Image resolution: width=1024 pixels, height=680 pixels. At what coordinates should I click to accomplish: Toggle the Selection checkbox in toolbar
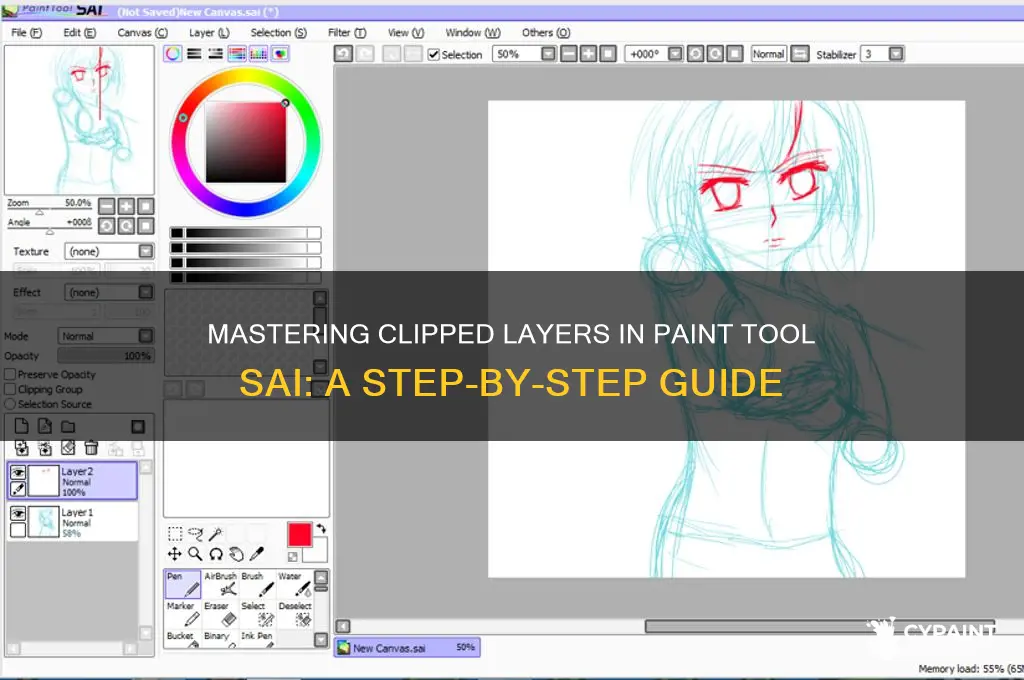[x=434, y=55]
